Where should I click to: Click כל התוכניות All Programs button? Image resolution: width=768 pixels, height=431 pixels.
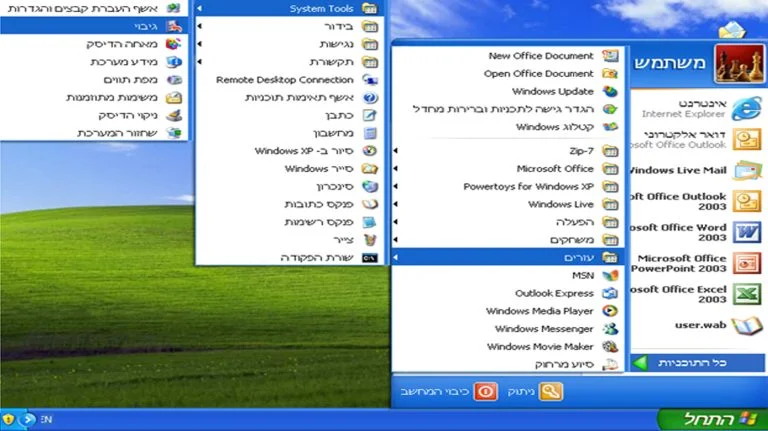pos(697,363)
